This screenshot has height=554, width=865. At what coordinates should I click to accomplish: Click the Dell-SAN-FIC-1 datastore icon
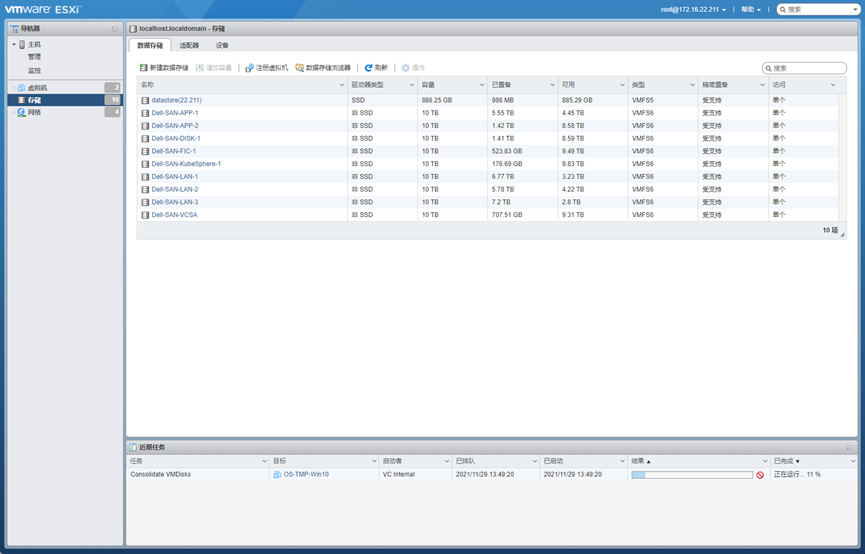[x=145, y=151]
